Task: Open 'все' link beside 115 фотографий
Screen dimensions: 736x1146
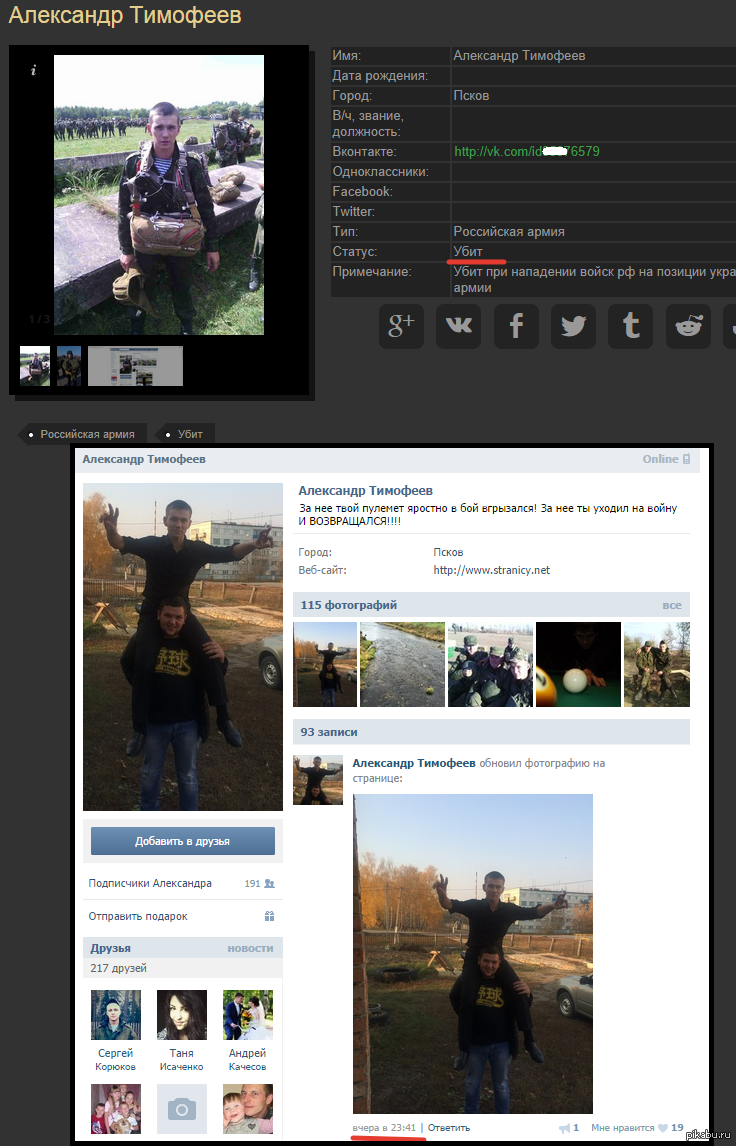Action: [x=671, y=605]
